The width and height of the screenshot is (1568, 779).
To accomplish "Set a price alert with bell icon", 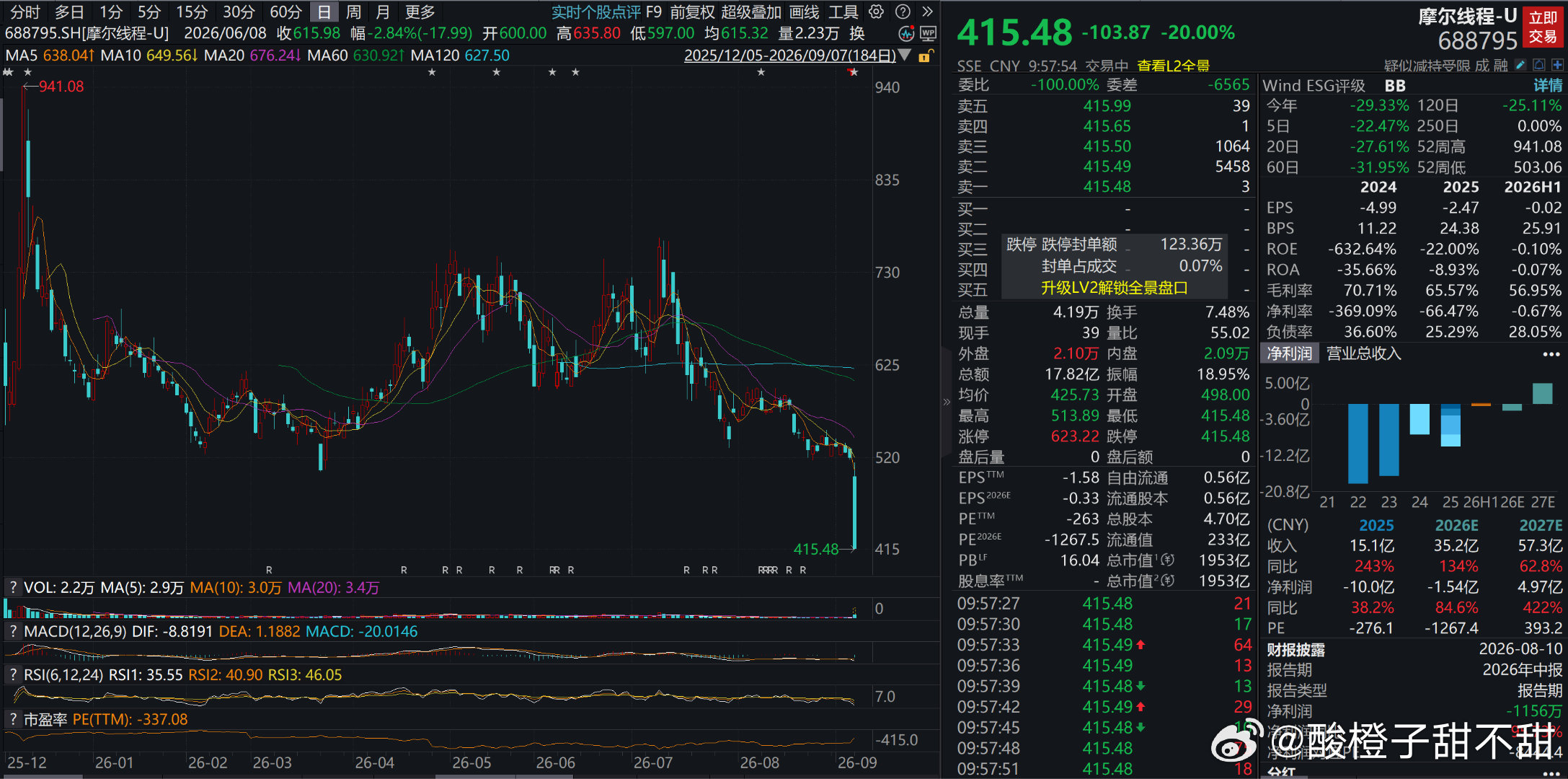I will pyautogui.click(x=1539, y=65).
